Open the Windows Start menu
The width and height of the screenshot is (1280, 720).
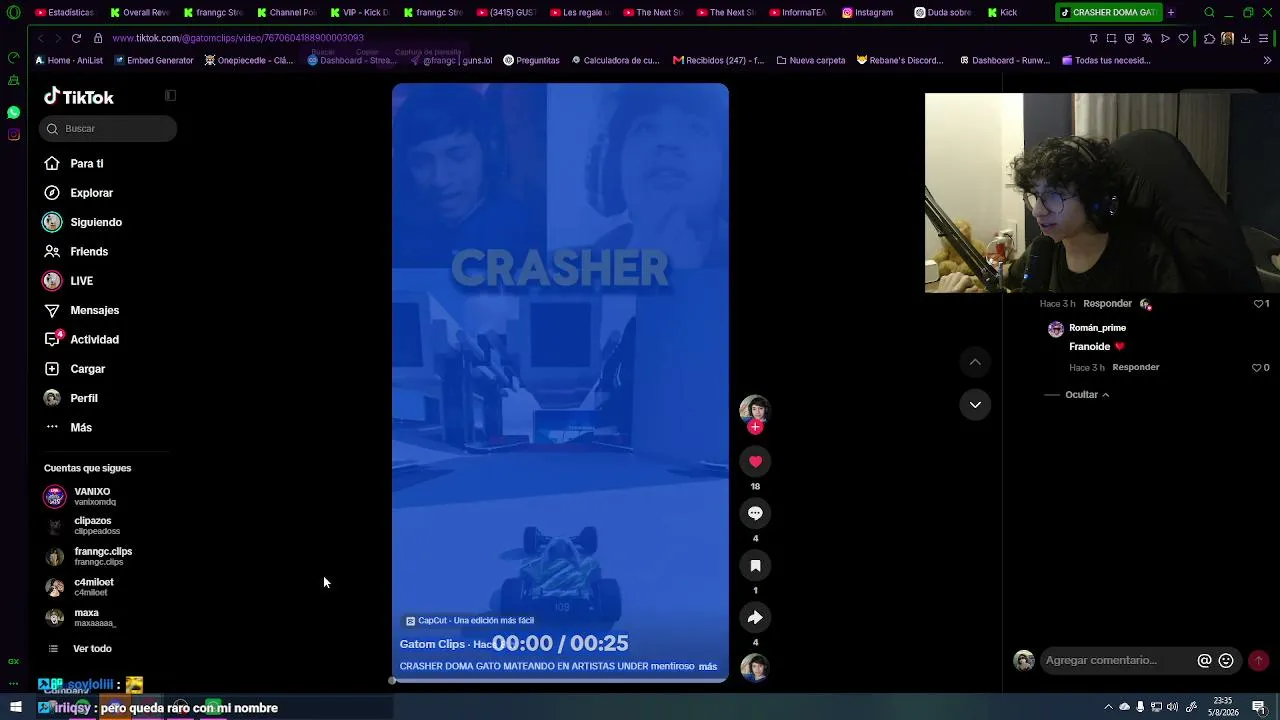click(15, 707)
